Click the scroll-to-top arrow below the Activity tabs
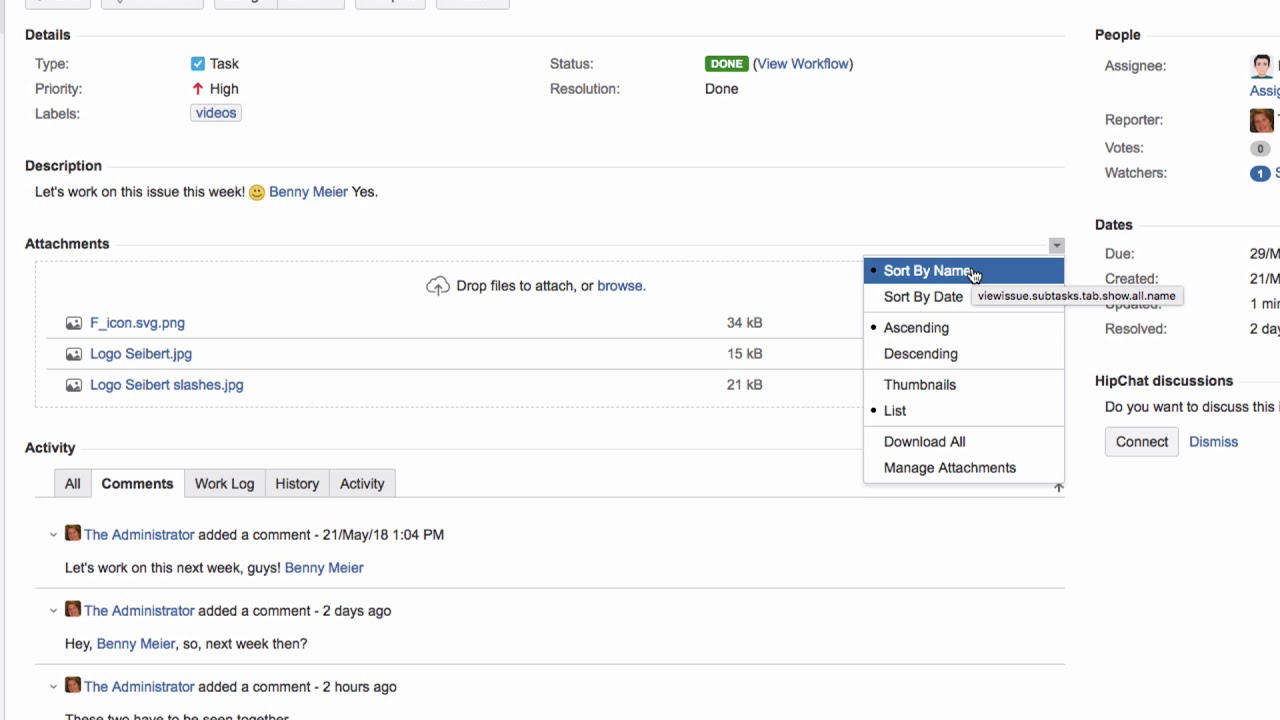1280x720 pixels. 1058,487
